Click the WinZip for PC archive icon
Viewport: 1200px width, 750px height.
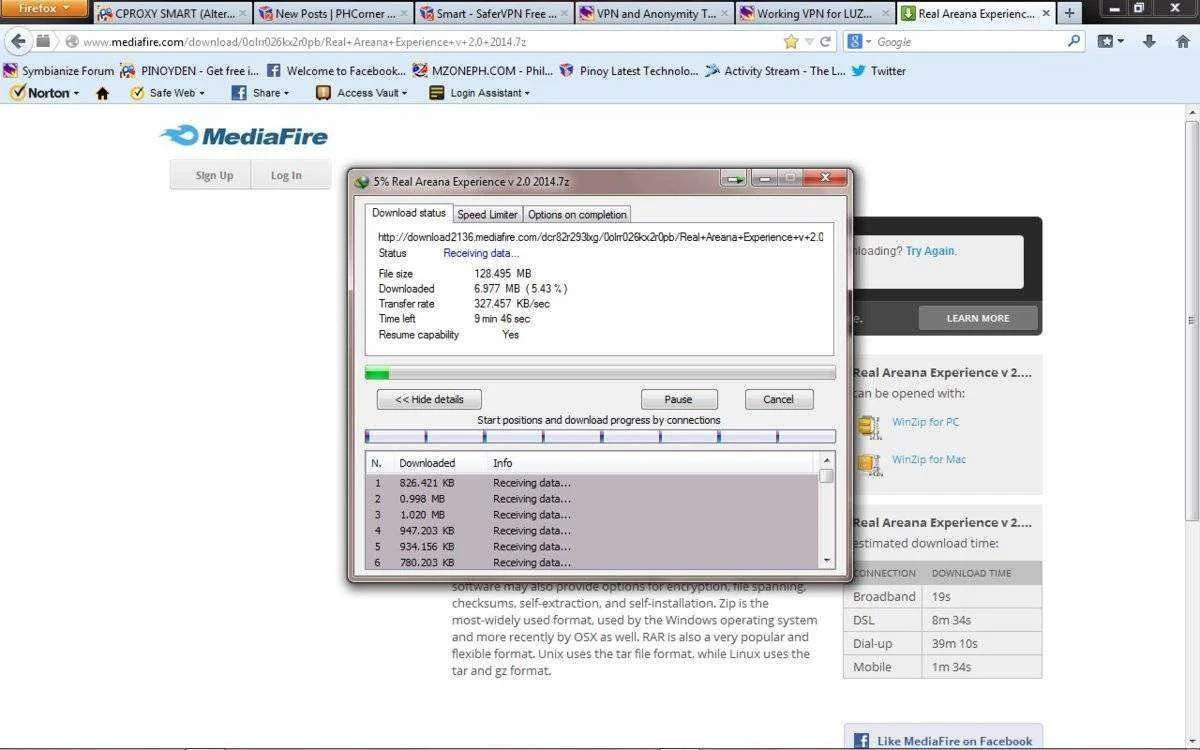(x=869, y=426)
